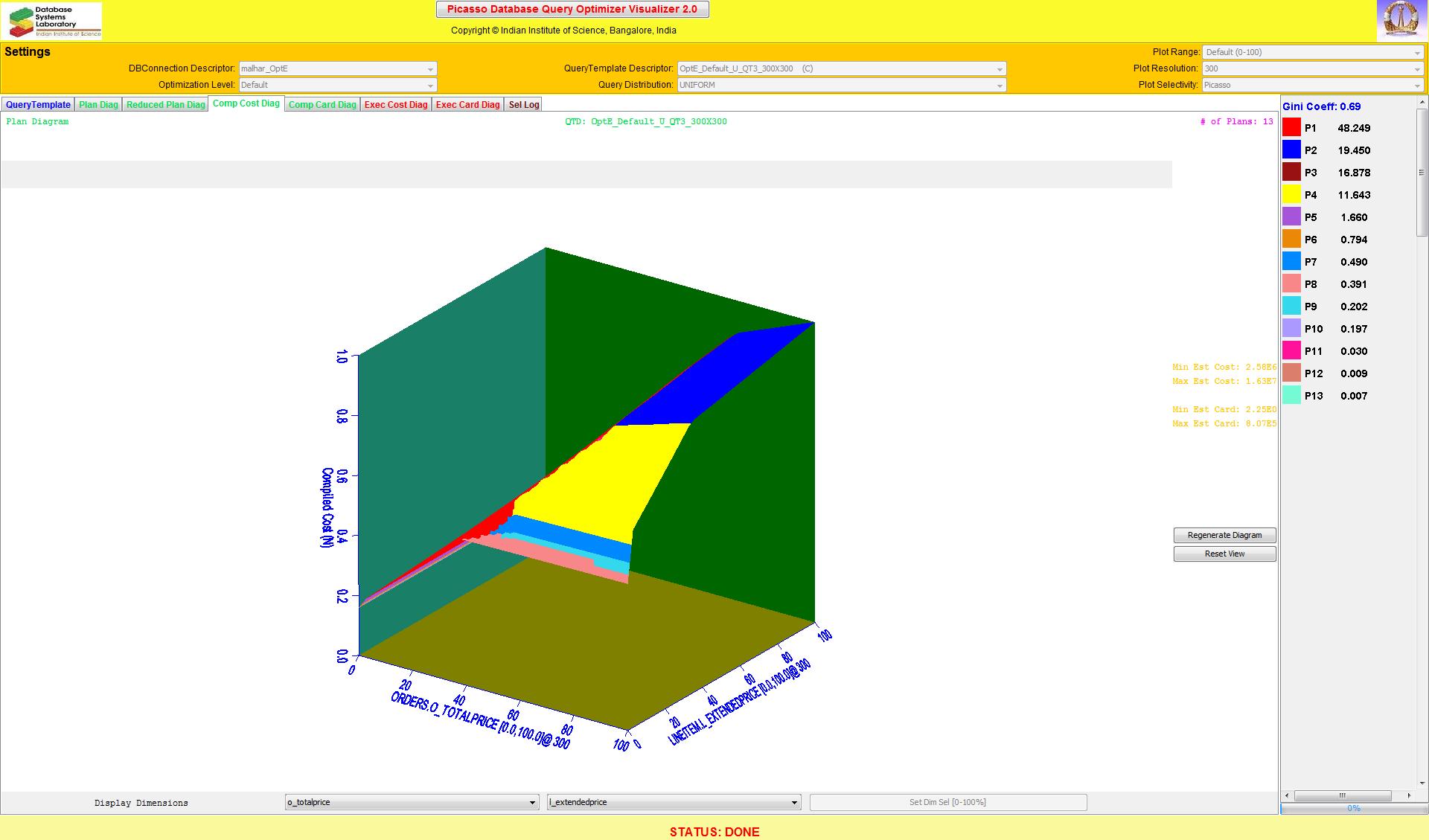Viewport: 1429px width, 840px height.
Task: Select the aquamarine P13 plan swatch
Action: pos(1291,396)
